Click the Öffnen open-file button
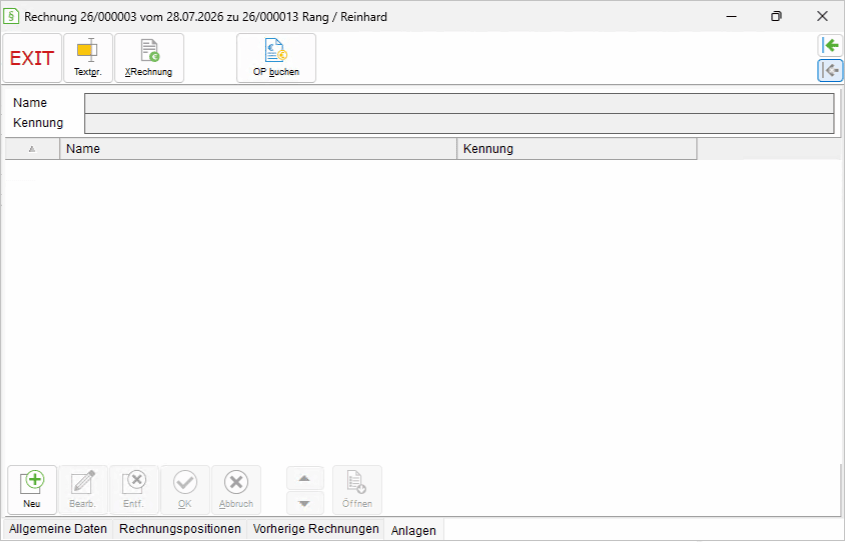Image resolution: width=845 pixels, height=542 pixels. pos(357,490)
